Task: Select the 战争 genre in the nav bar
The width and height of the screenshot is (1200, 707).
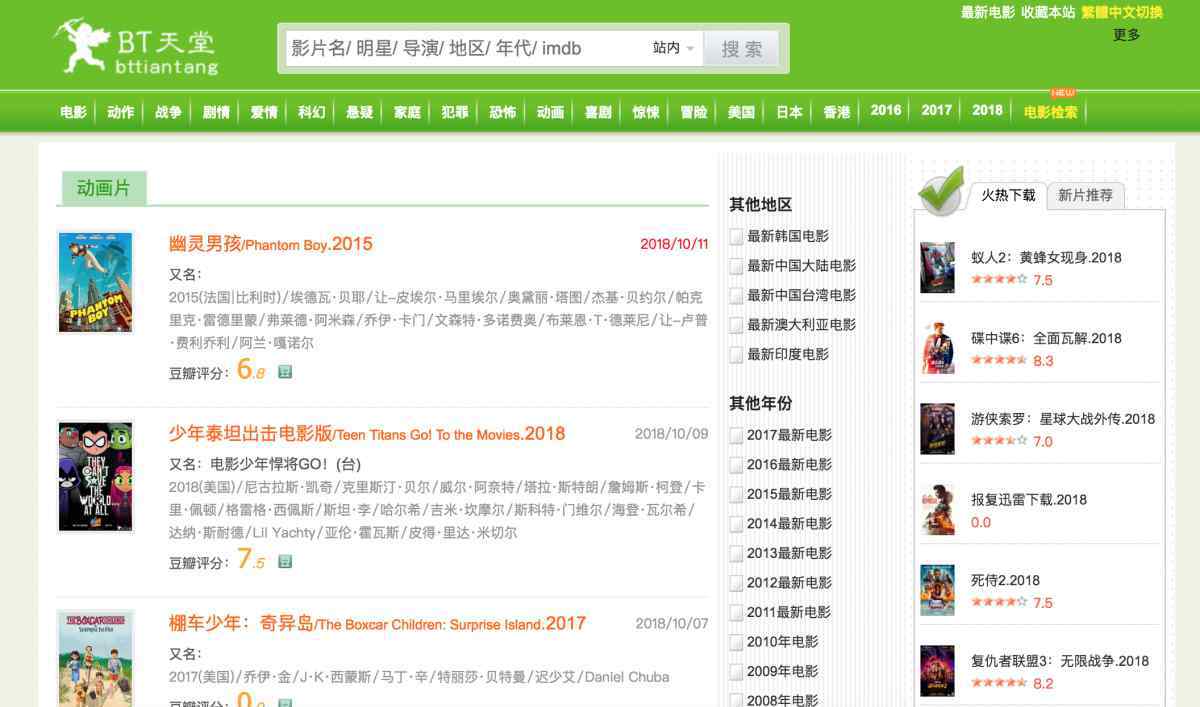Action: point(168,112)
